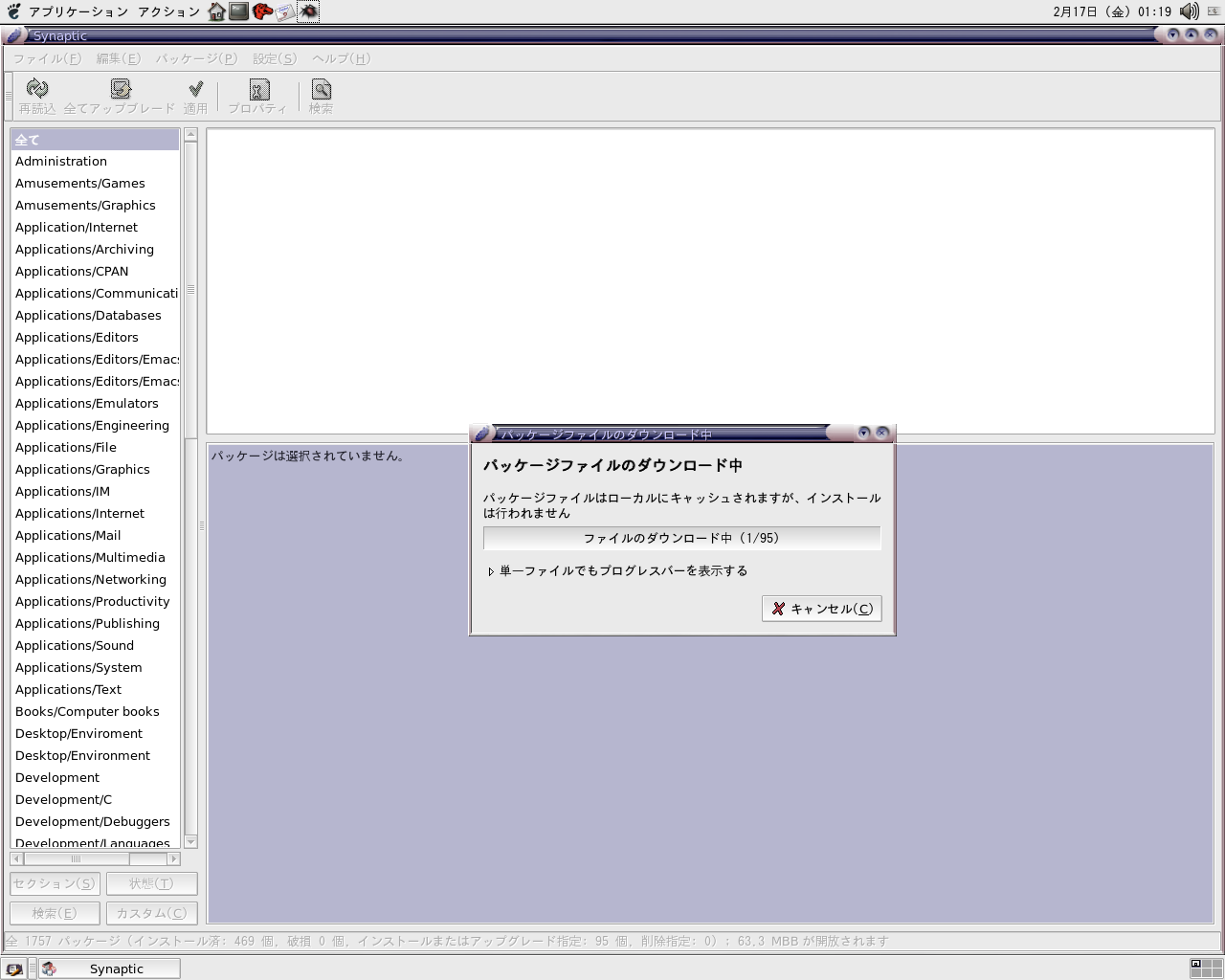Screen dimensions: 1225x980
Task: Click the ファイルのダウンロード中 (1/95) progress bar
Action: point(681,538)
